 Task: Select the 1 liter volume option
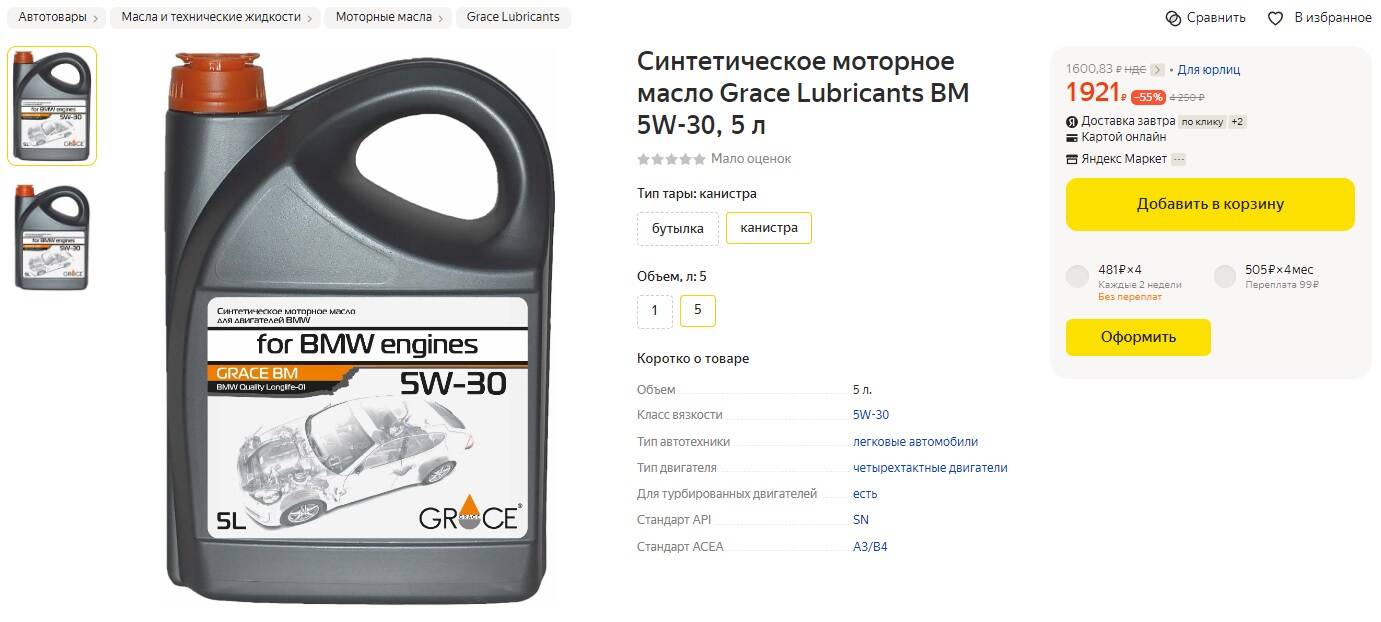[655, 311]
